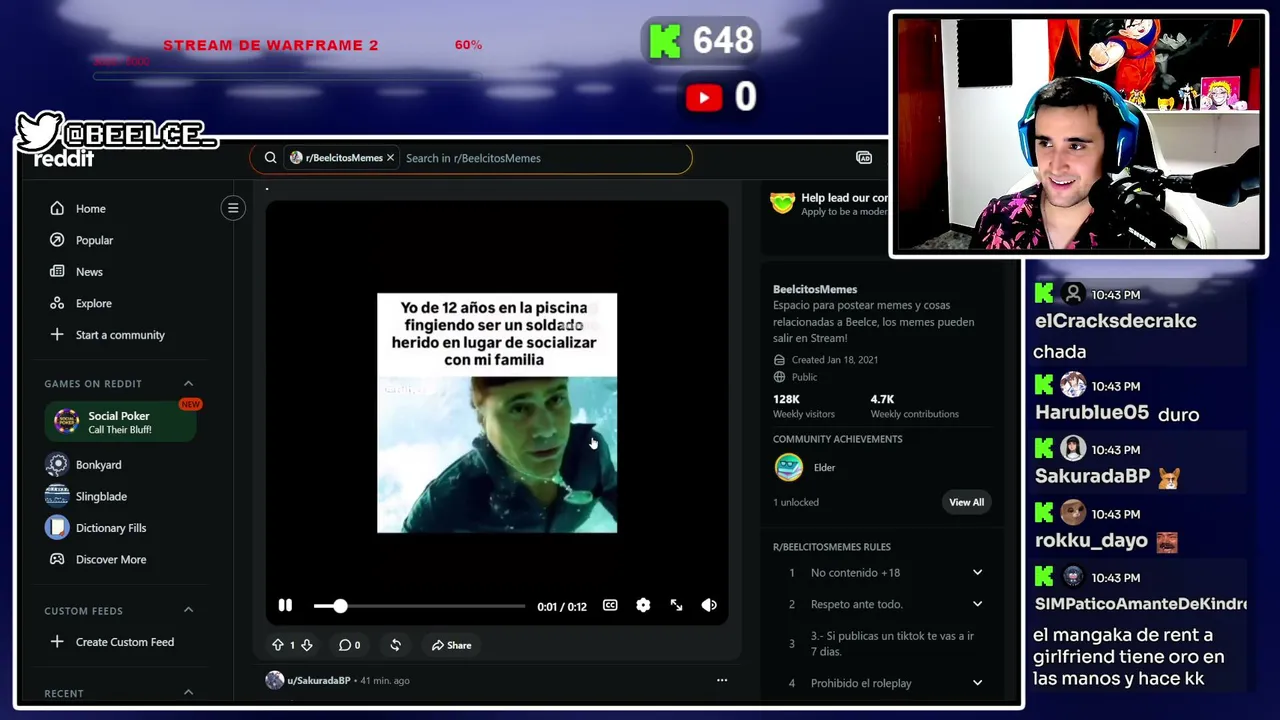
Task: Click the Advertise icon in the Reddit header
Action: [x=864, y=158]
